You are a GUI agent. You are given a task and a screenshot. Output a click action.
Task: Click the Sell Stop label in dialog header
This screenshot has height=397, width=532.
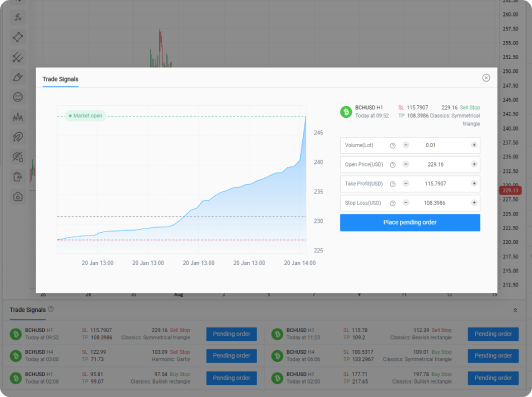click(470, 108)
